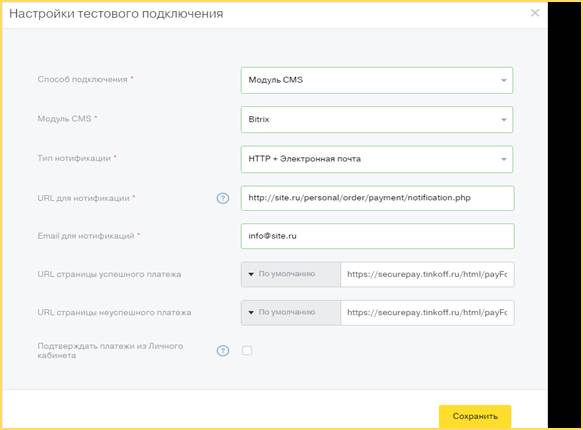Click the Сохранить button
Screen dimensions: 583x430
click(x=475, y=416)
